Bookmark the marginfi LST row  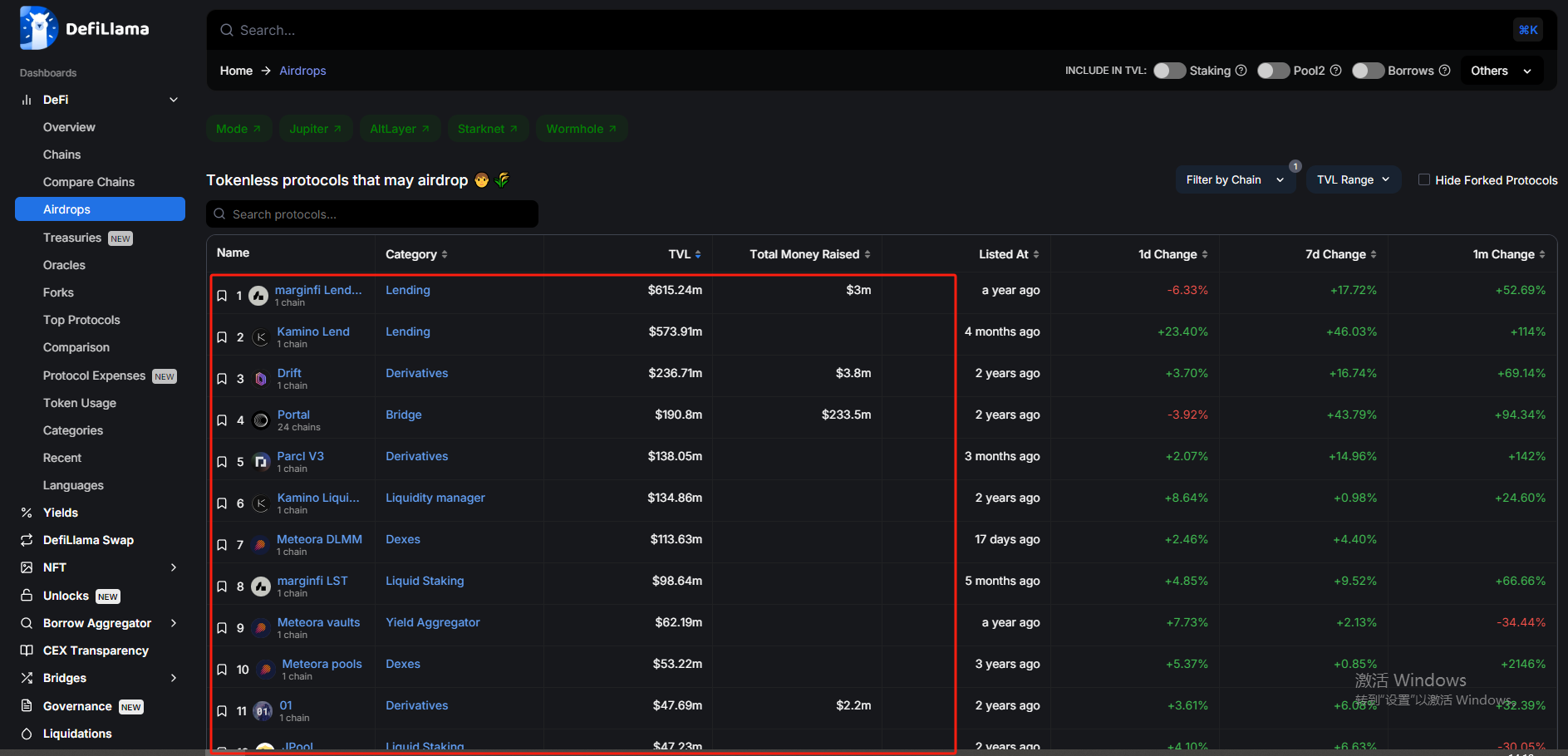pyautogui.click(x=222, y=587)
